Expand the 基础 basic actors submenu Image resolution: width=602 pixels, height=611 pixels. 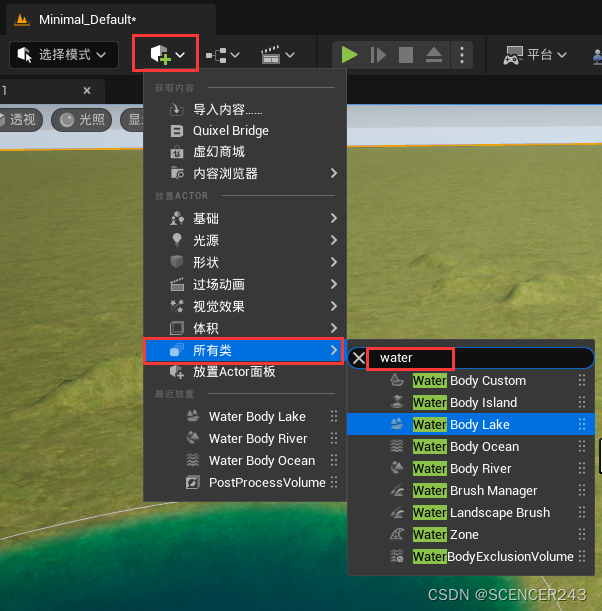pyautogui.click(x=245, y=218)
